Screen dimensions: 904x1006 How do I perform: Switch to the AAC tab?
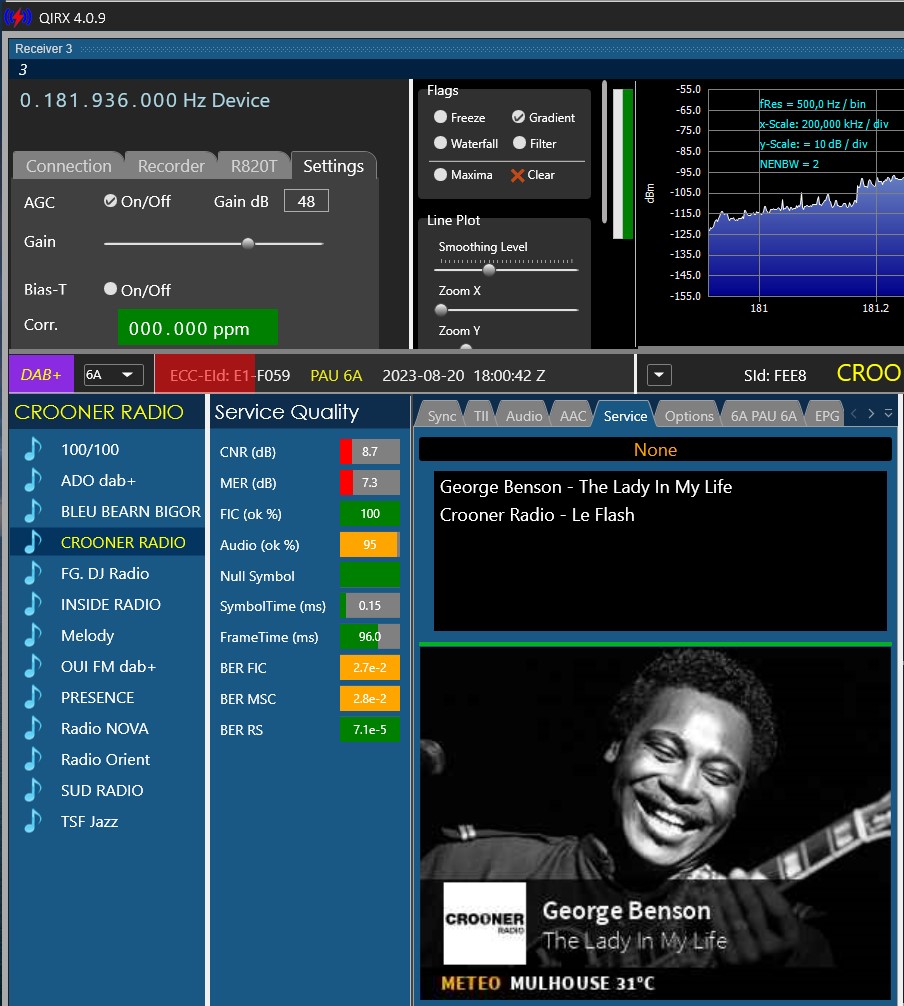[x=572, y=416]
